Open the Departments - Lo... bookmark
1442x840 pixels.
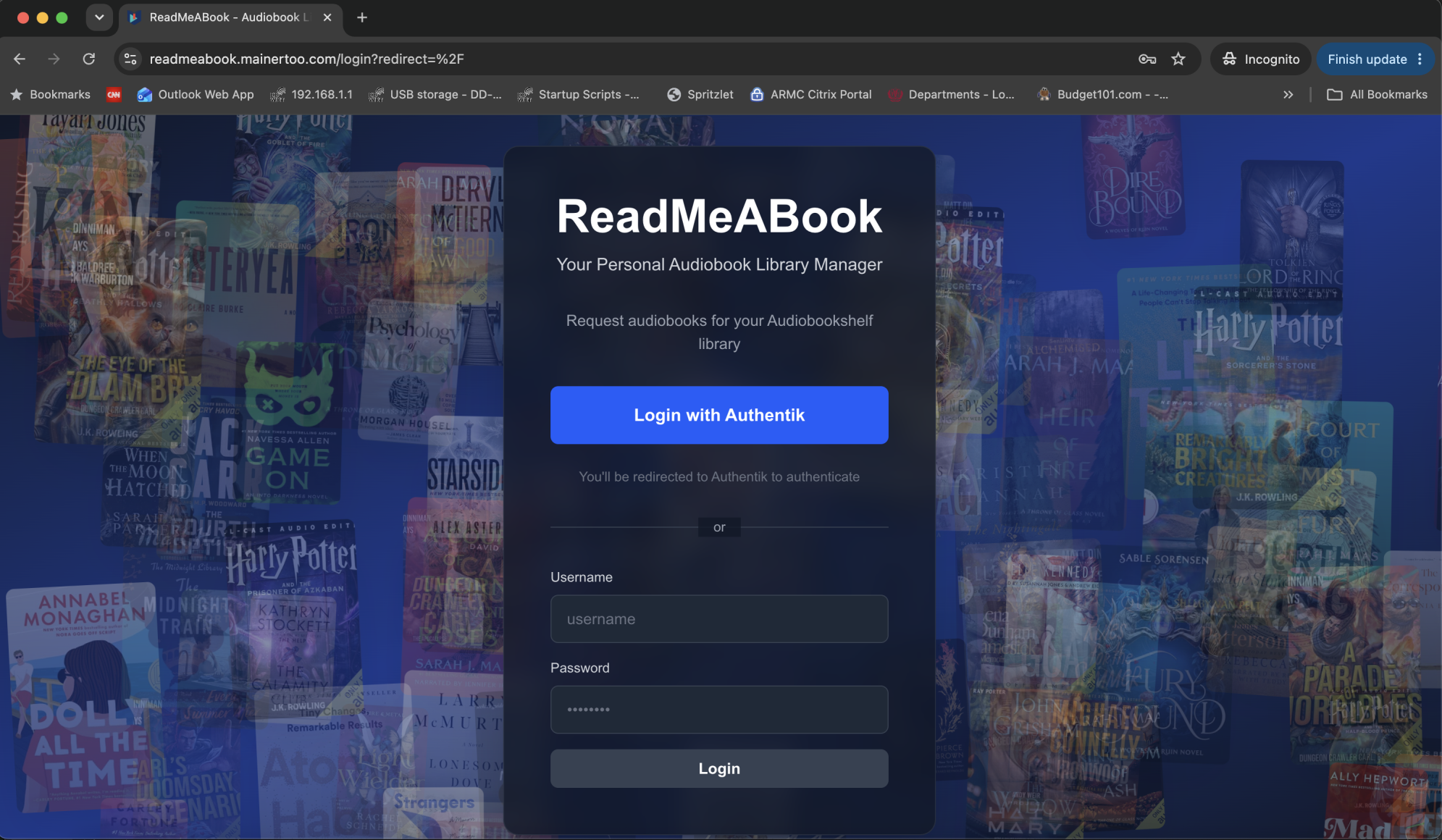tap(951, 94)
